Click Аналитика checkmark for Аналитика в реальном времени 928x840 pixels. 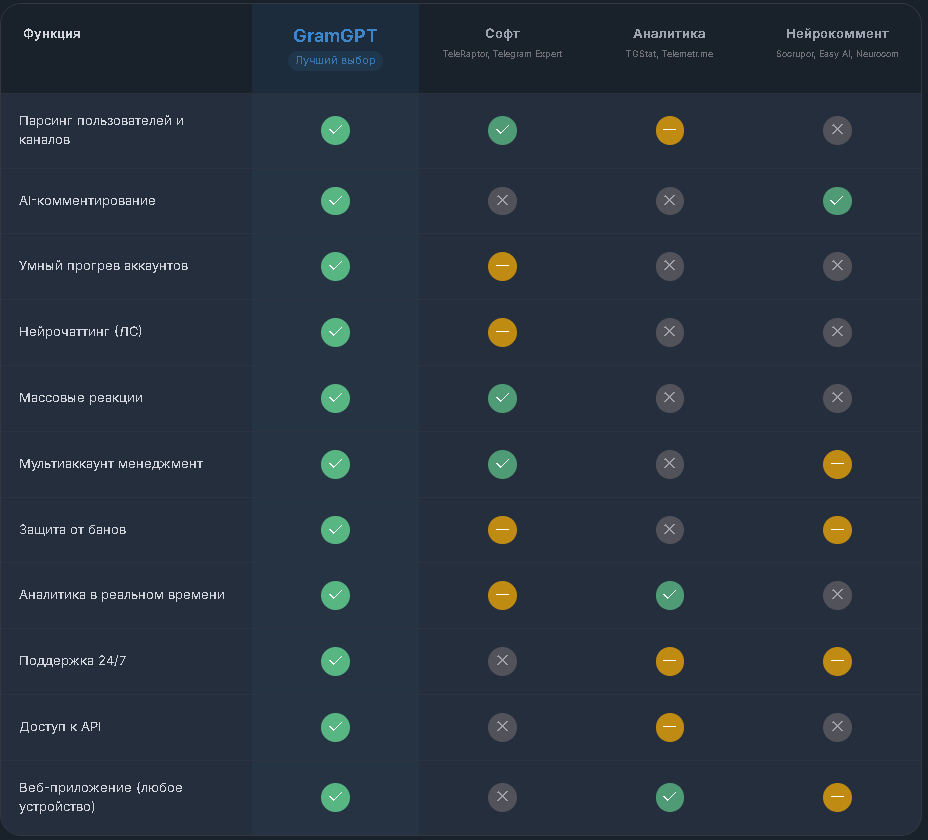(669, 595)
